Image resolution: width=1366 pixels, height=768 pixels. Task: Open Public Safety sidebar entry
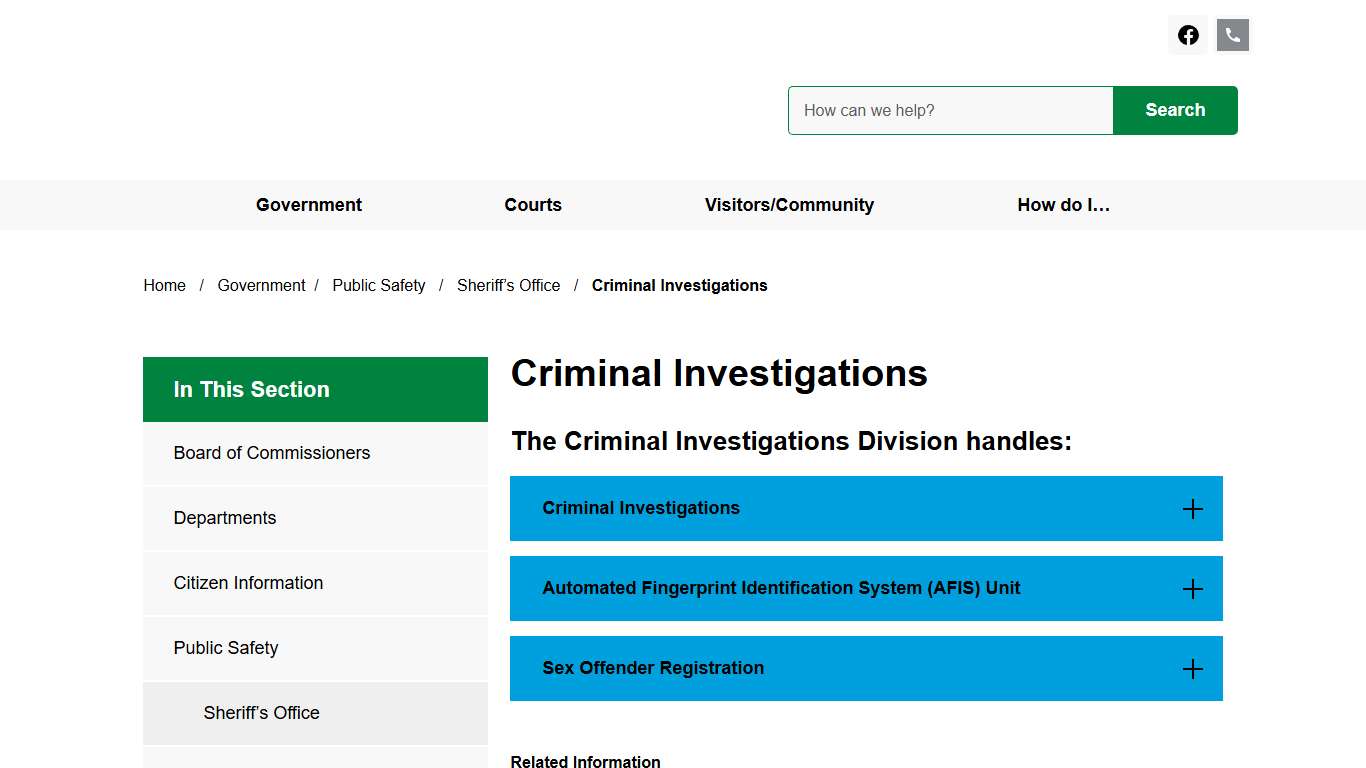pos(226,648)
